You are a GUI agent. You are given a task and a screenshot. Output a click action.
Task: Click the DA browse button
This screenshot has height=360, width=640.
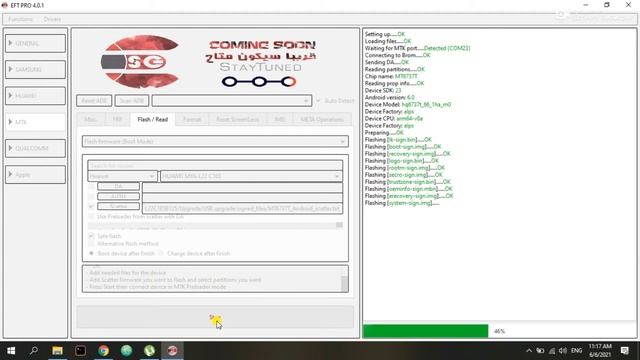point(118,187)
